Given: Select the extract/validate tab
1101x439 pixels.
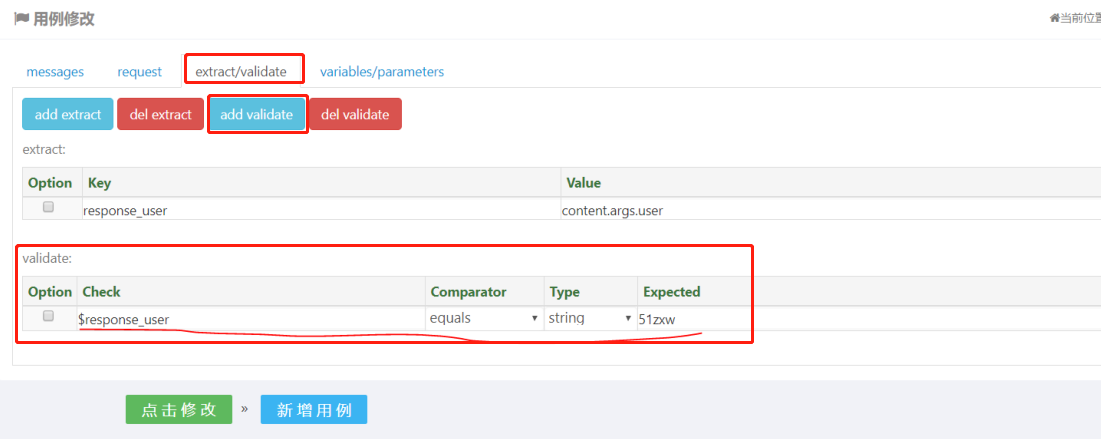Looking at the screenshot, I should (241, 72).
